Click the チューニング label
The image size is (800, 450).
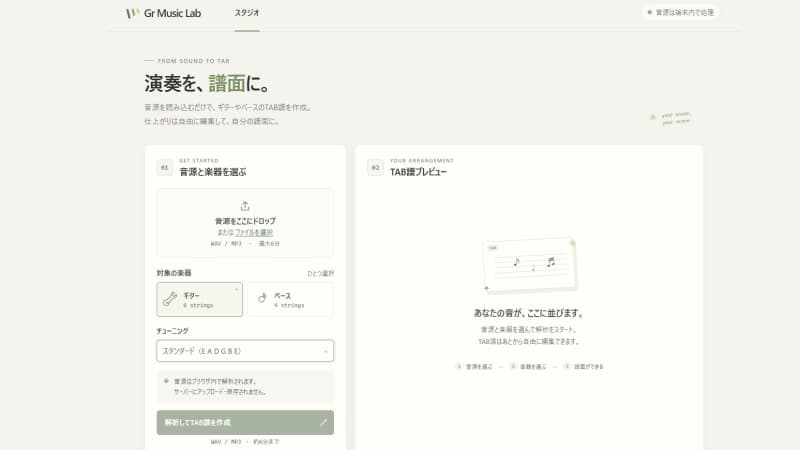[x=172, y=331]
